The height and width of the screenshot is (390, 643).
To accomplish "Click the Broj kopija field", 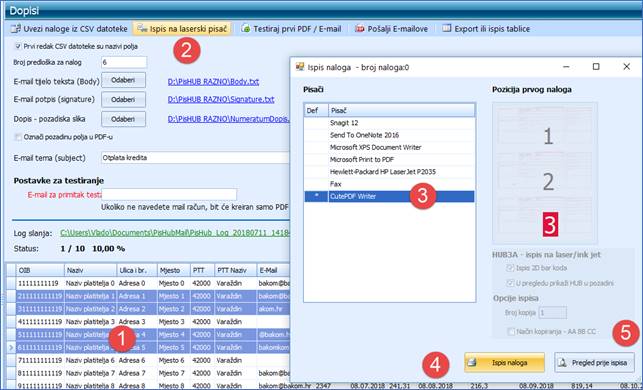I will tap(552, 312).
